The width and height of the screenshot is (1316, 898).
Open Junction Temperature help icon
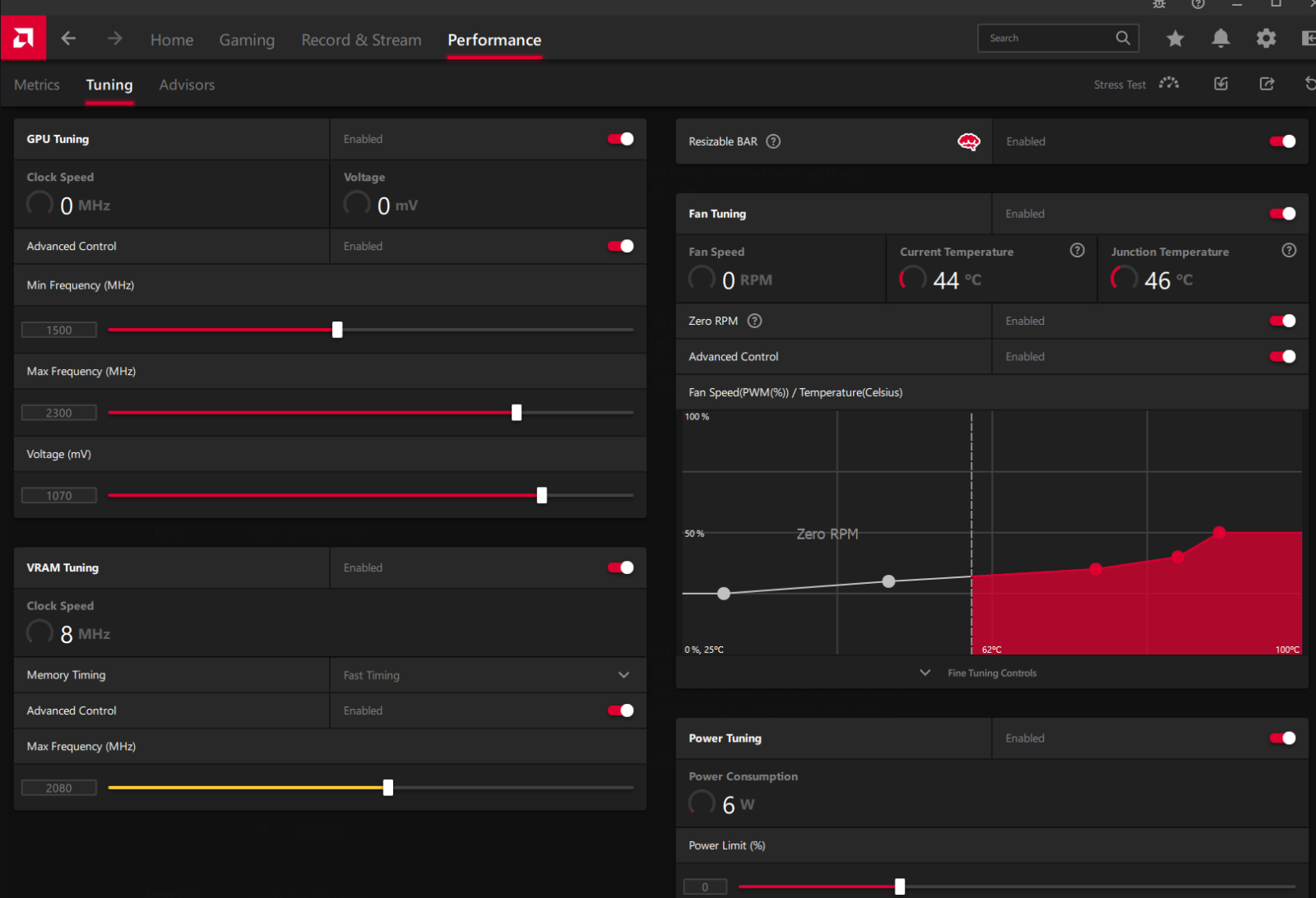click(x=1289, y=250)
